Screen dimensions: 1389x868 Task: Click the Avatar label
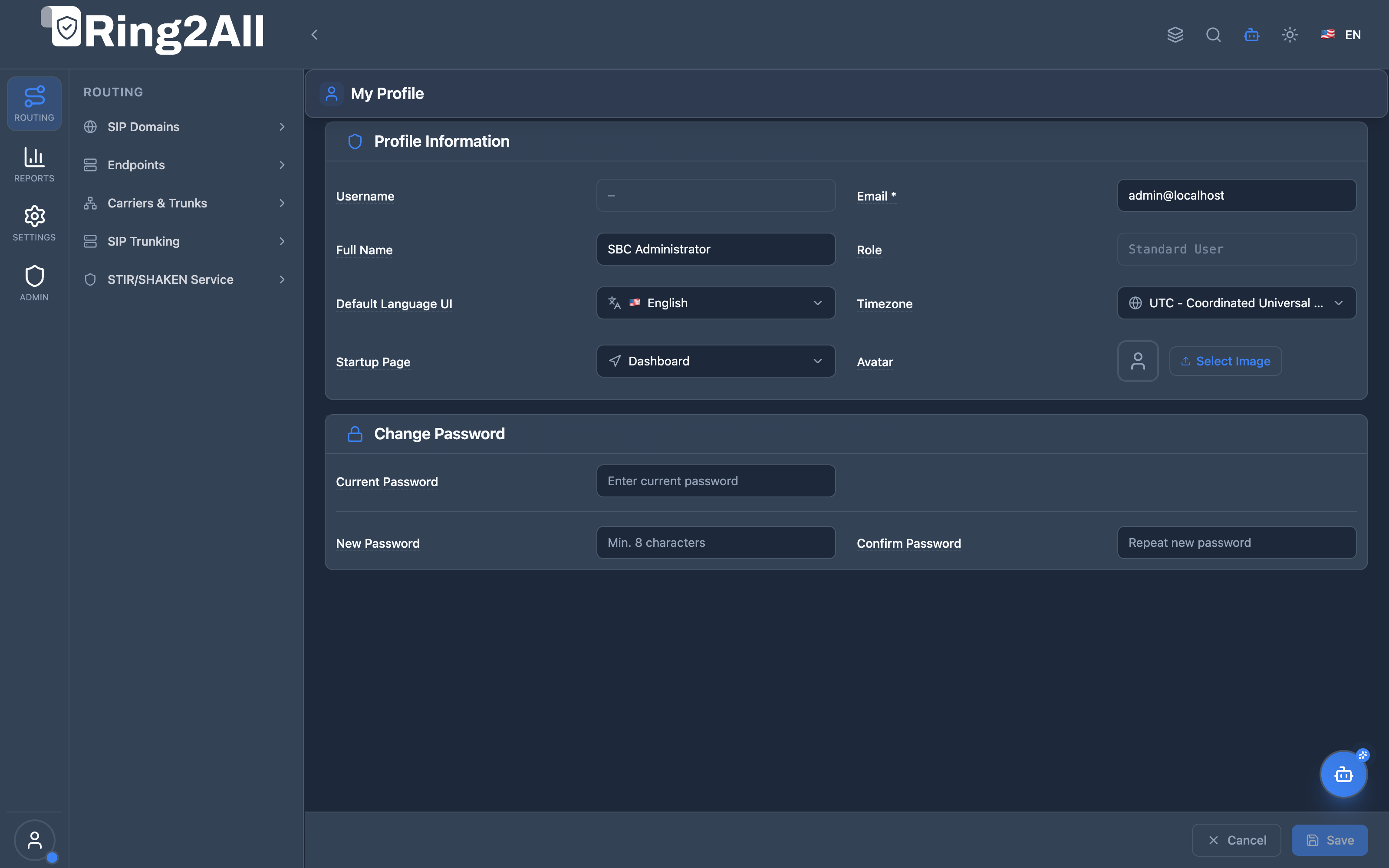point(875,362)
